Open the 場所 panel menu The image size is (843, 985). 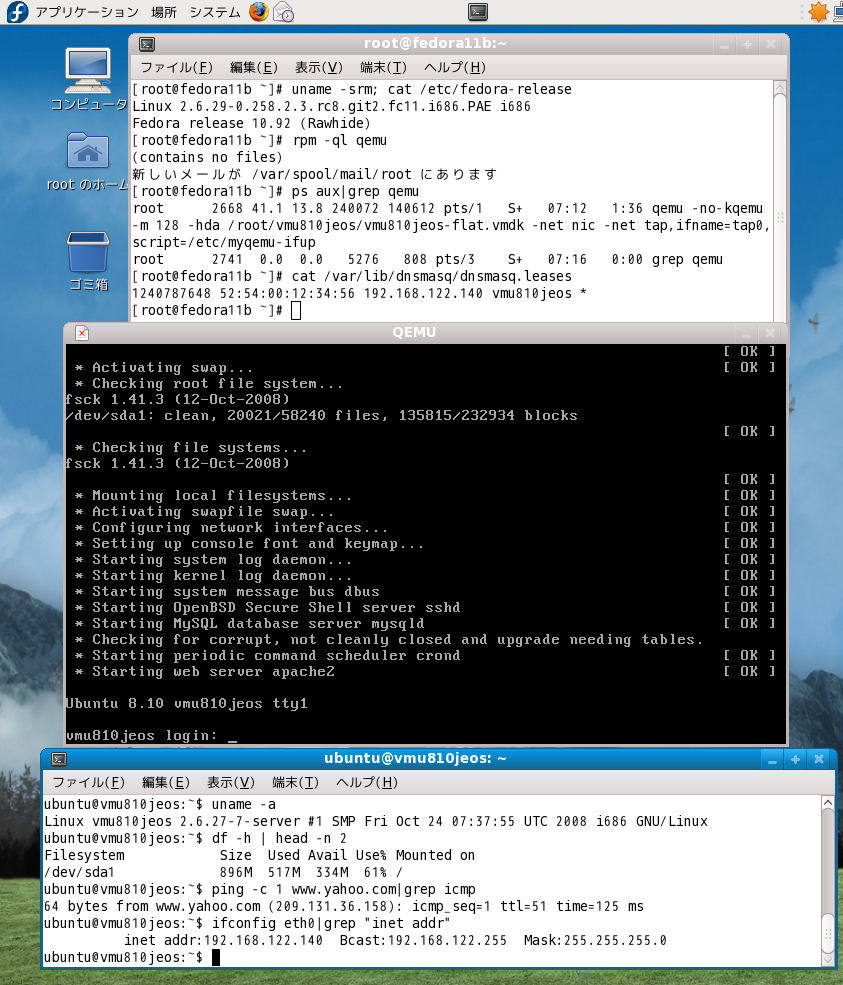164,12
